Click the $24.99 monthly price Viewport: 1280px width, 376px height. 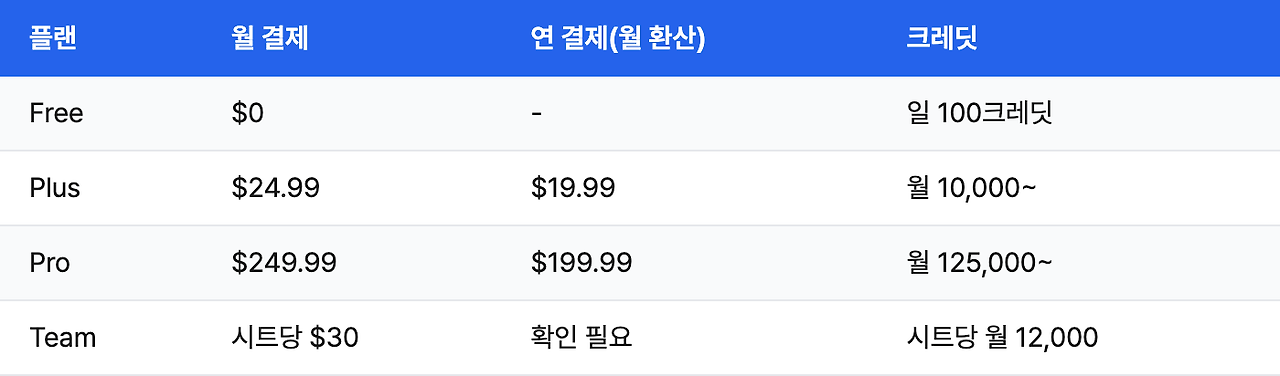275,188
